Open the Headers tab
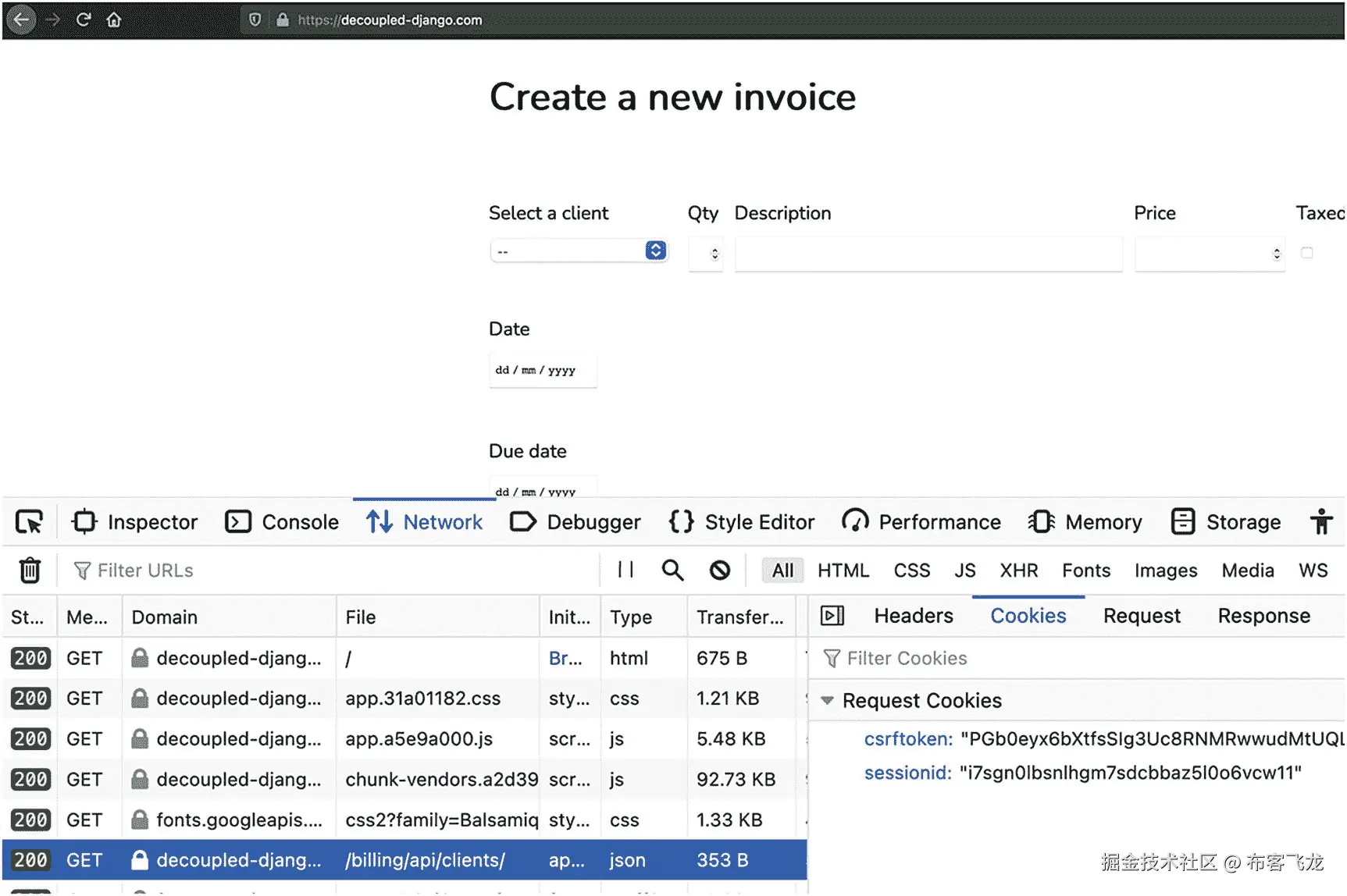 click(x=913, y=616)
